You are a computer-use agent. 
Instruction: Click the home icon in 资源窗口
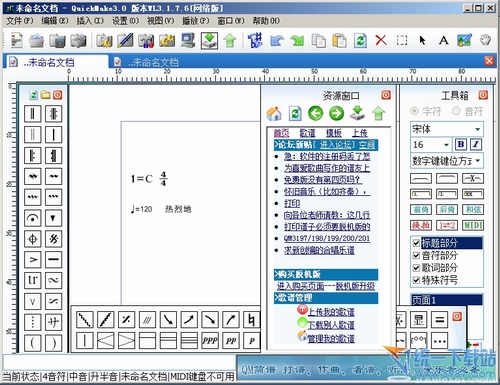[274, 113]
